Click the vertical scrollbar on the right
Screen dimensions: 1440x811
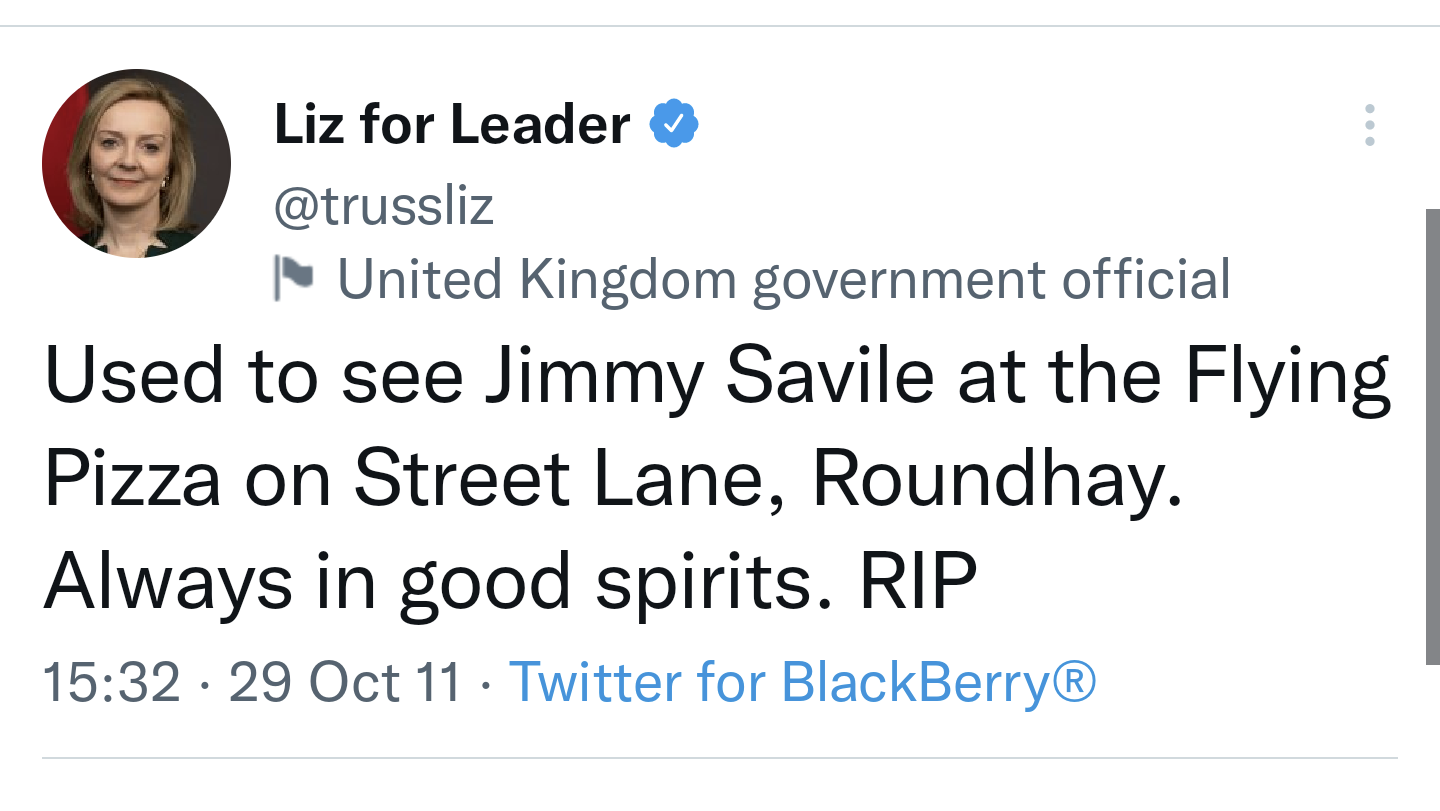point(1431,437)
